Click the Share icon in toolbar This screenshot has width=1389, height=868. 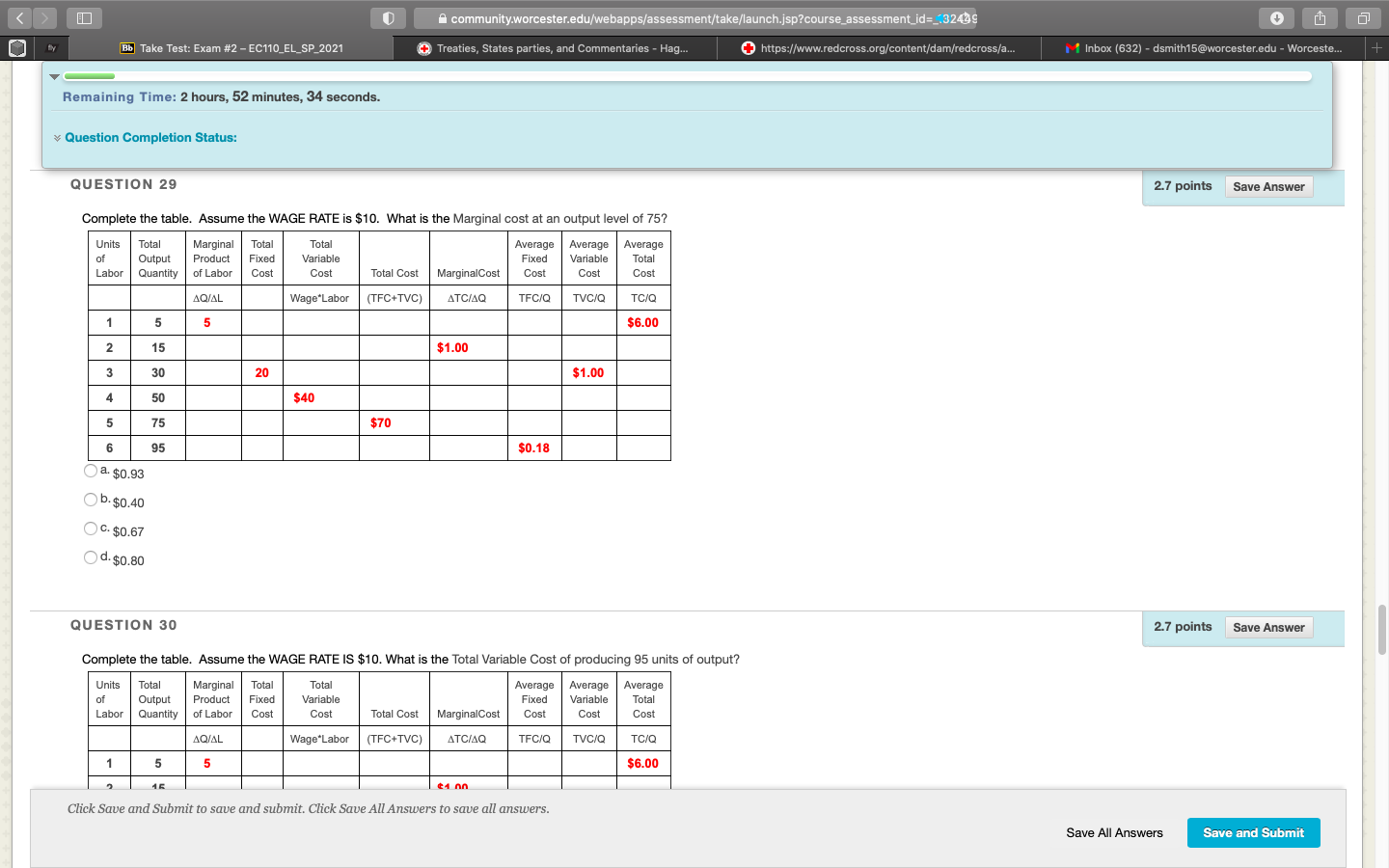1320,18
